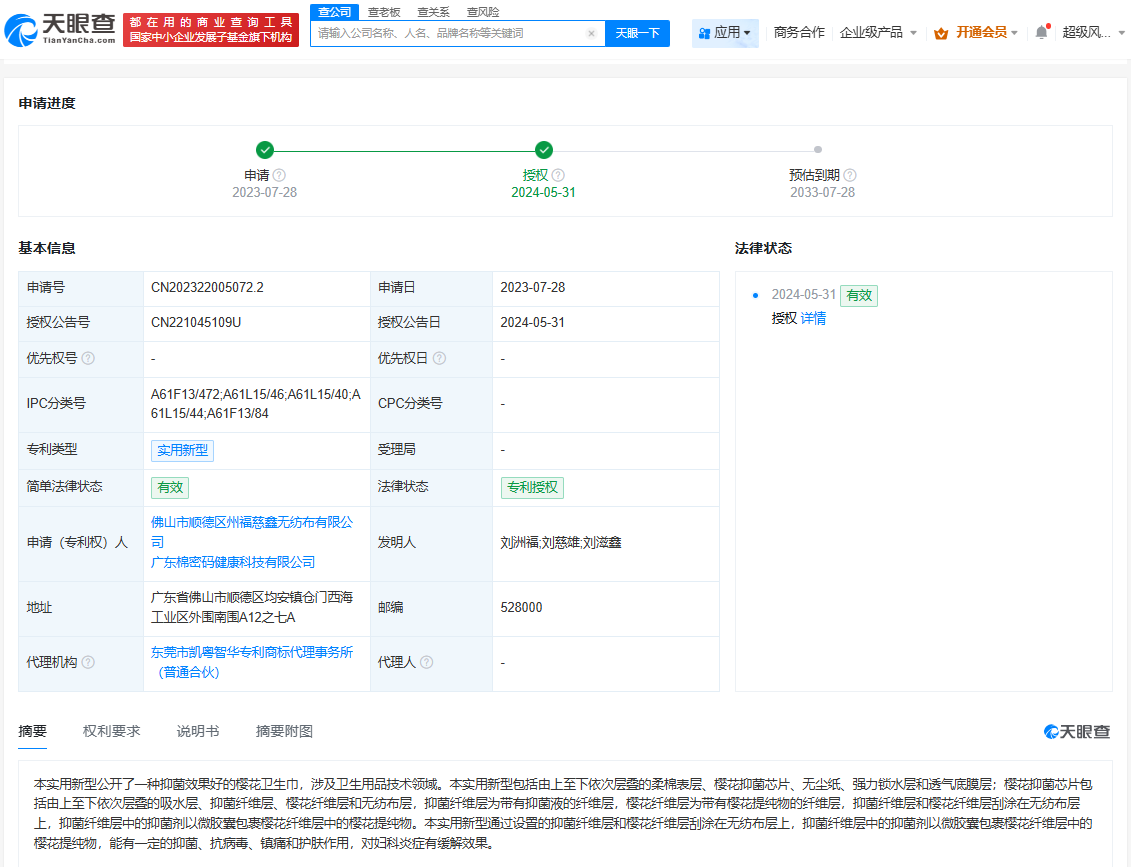This screenshot has height=867, width=1131.
Task: Click the 授权 green check step
Action: tap(543, 150)
